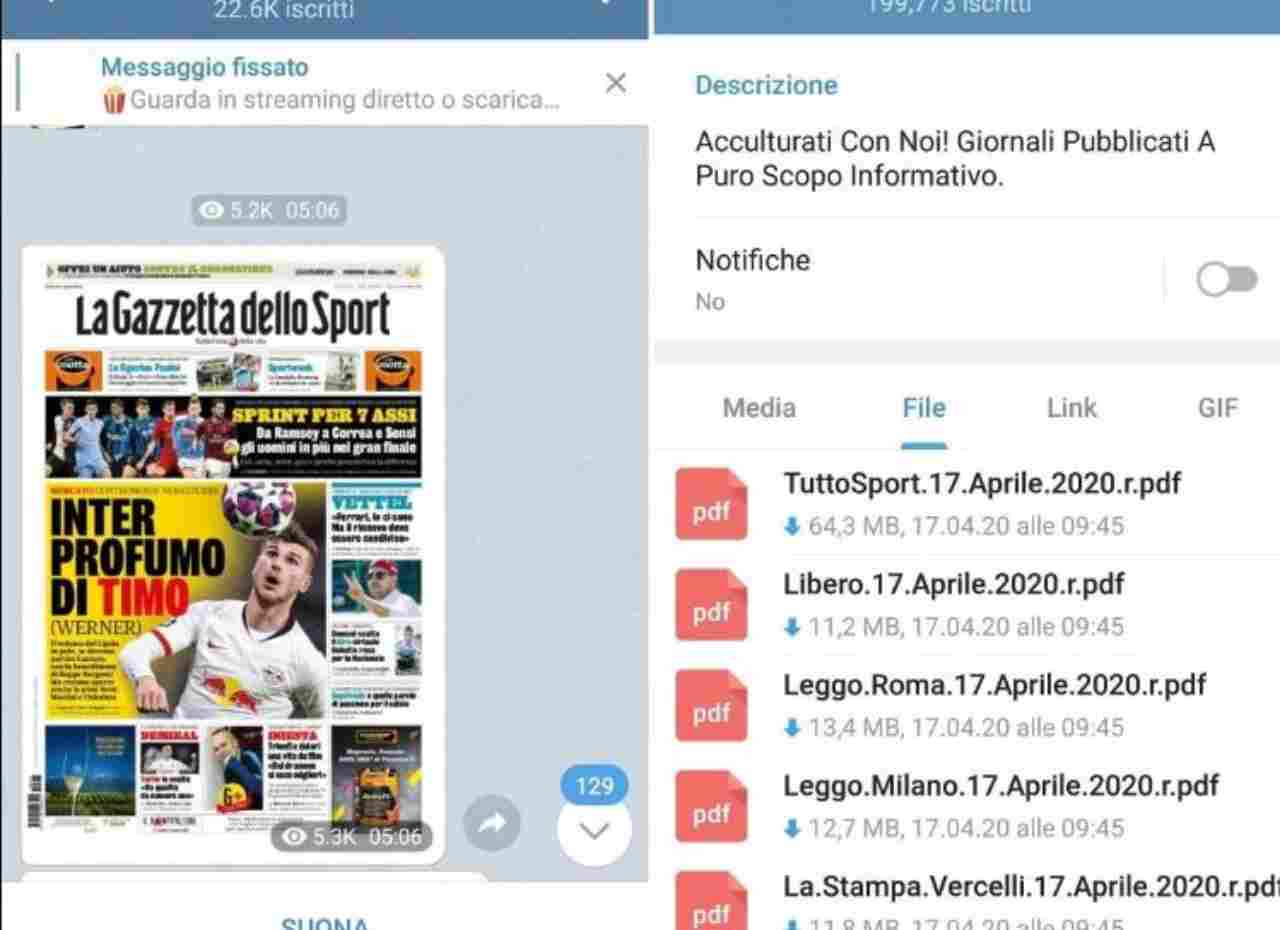
Task: Switch to the Media tab
Action: pyautogui.click(x=759, y=408)
